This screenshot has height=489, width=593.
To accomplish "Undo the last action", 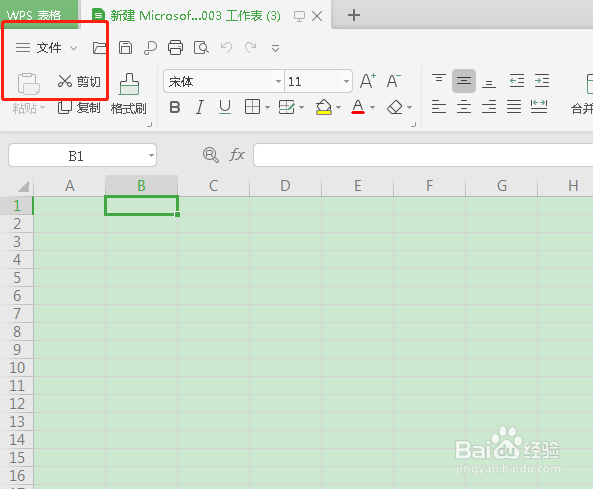I will pos(226,47).
